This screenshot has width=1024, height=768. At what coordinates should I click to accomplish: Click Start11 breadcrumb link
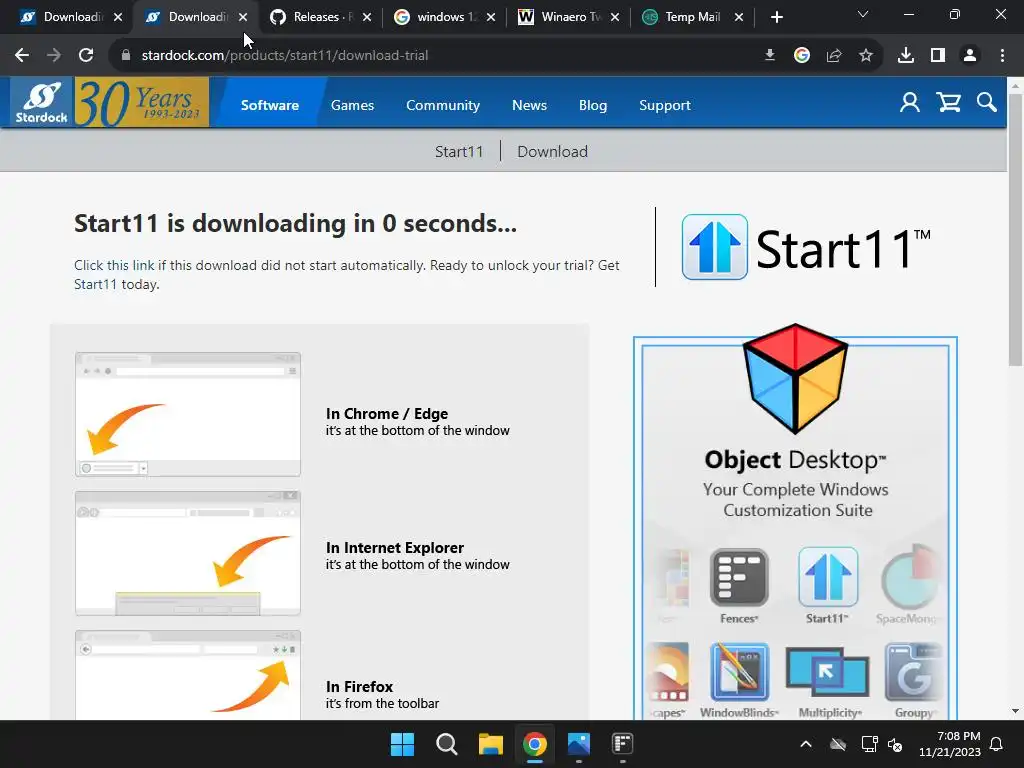click(x=459, y=152)
